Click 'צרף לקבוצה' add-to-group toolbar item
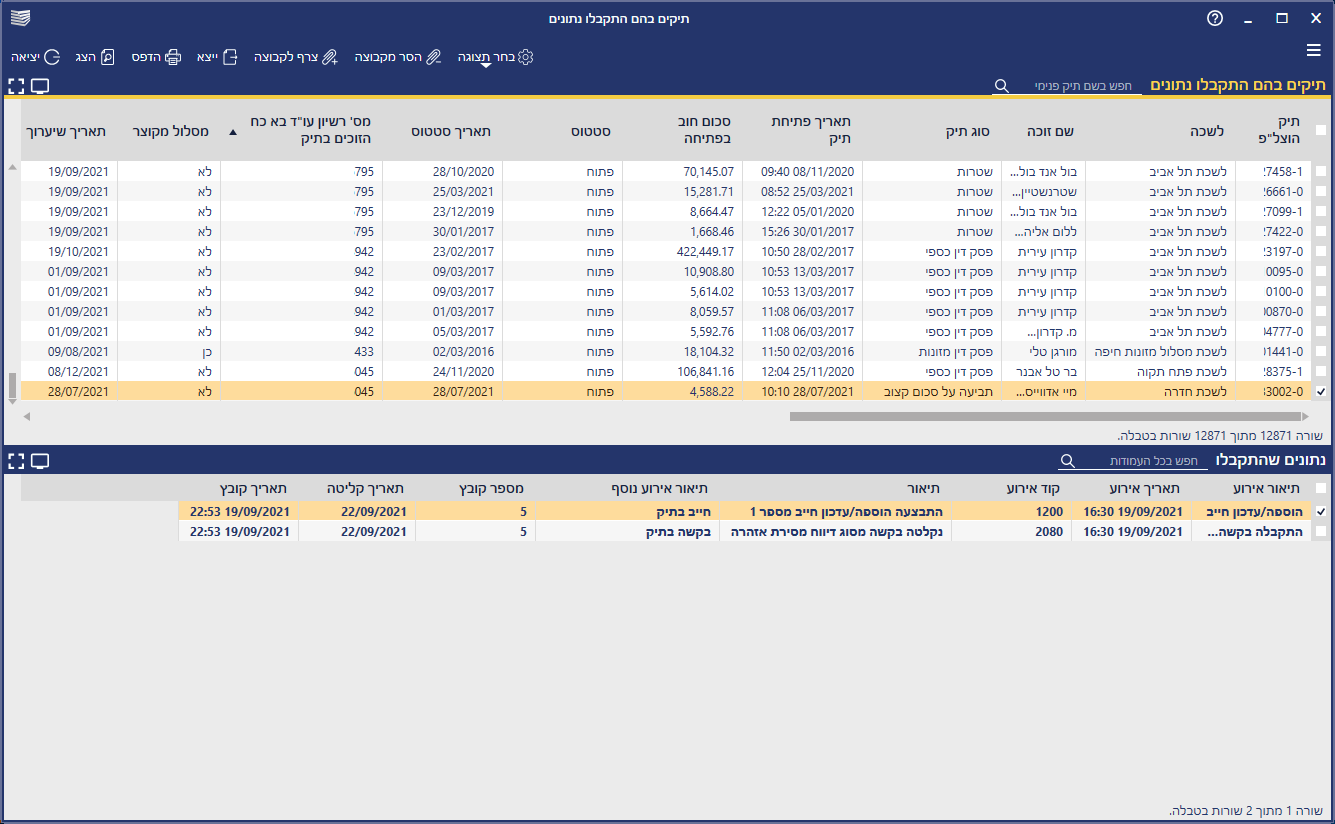This screenshot has width=1335, height=824. (x=296, y=57)
